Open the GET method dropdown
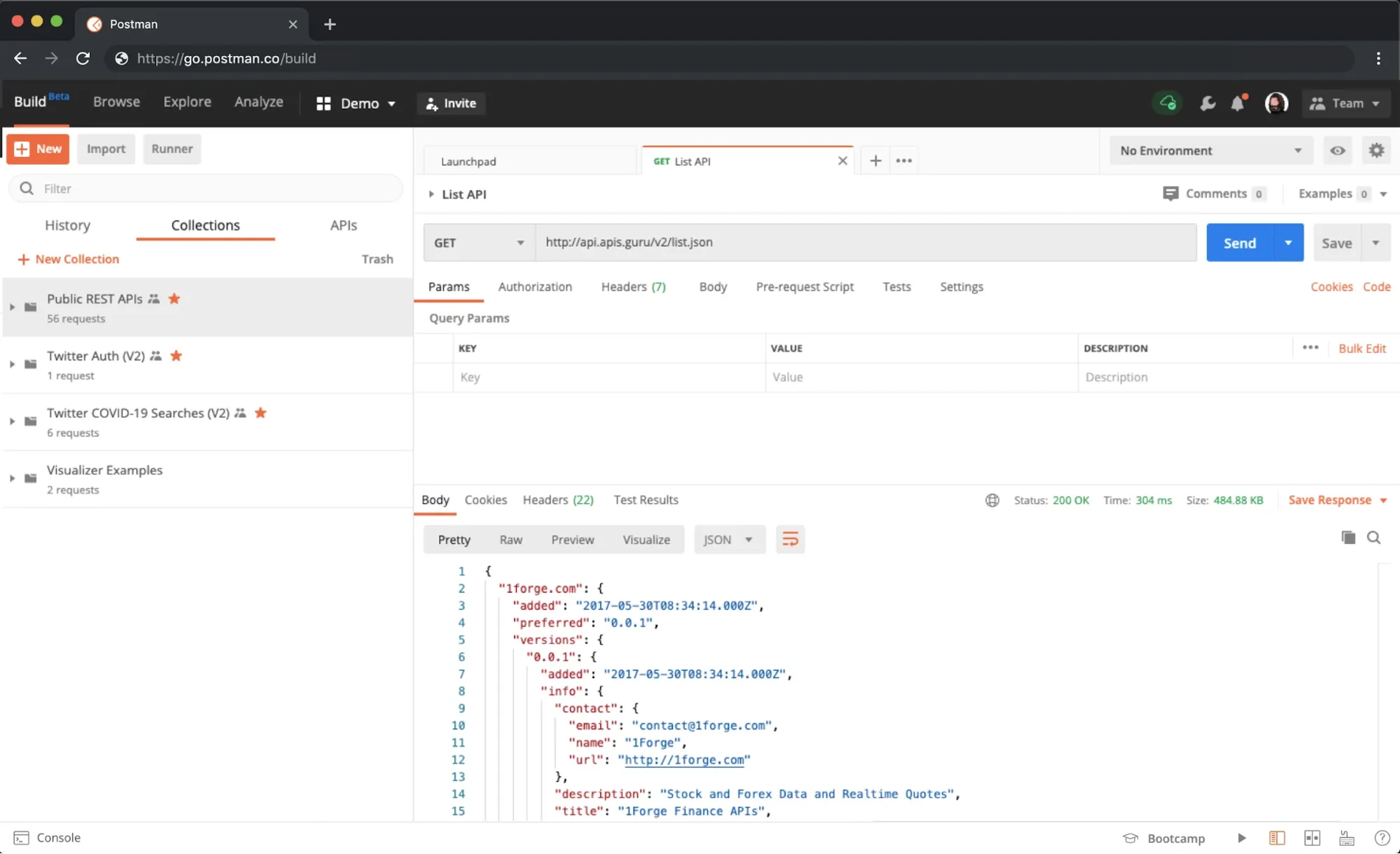The height and width of the screenshot is (854, 1400). (x=478, y=243)
